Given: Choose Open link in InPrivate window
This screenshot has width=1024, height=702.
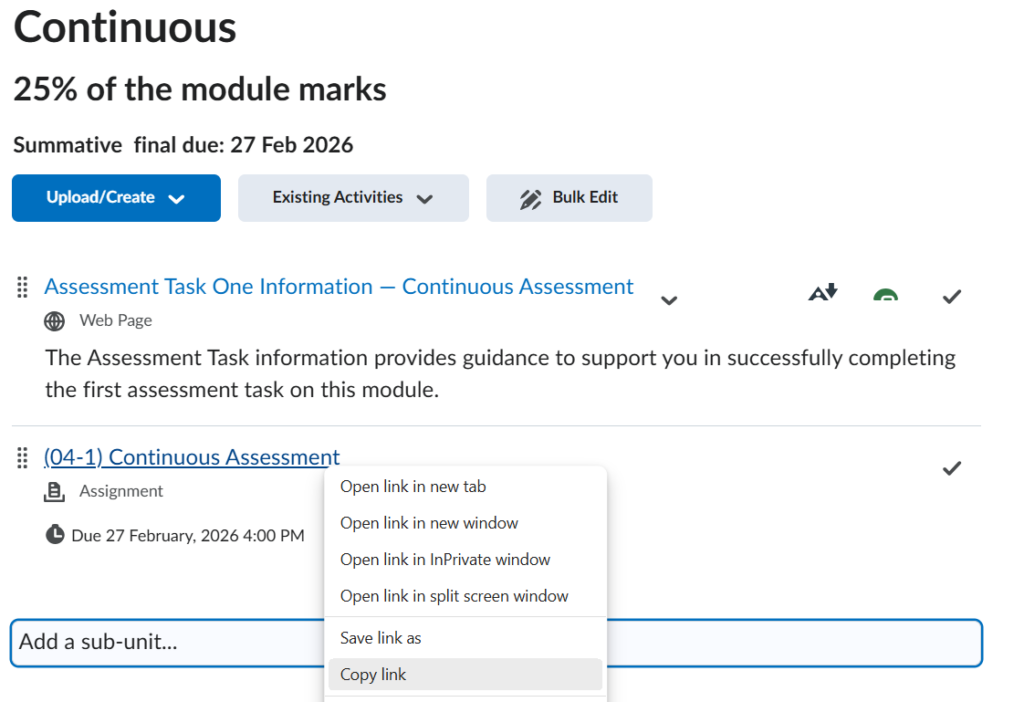Looking at the screenshot, I should 445,559.
